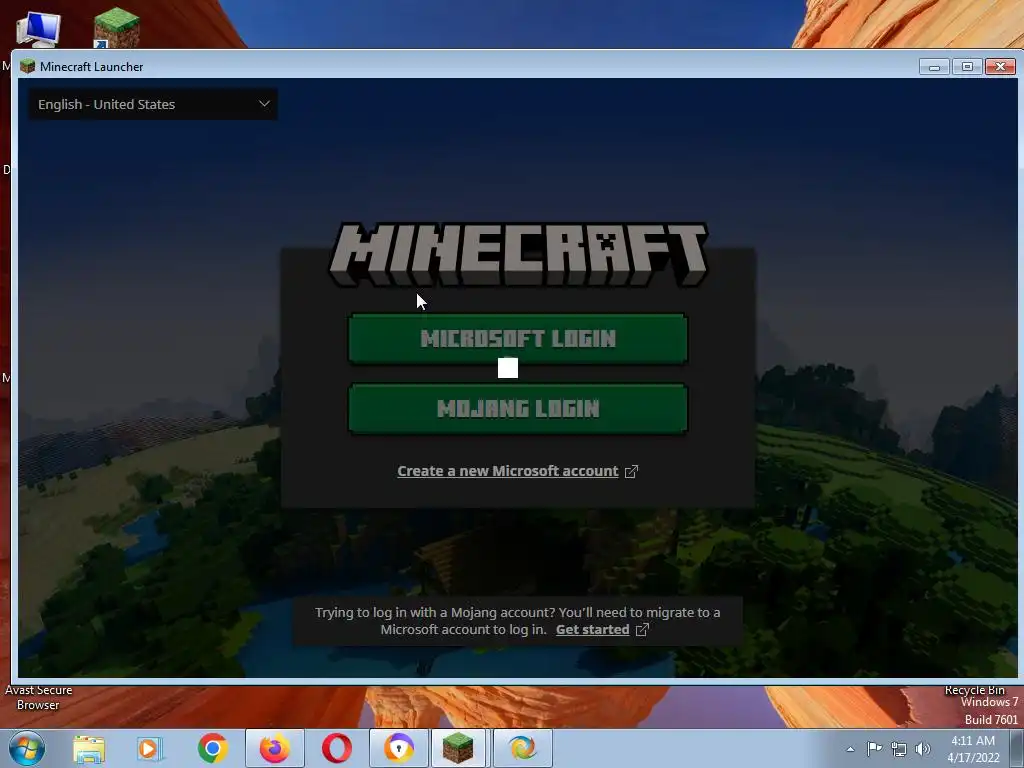Click the Action Center flag tray icon
Viewport: 1024px width, 768px height.
pos(874,748)
